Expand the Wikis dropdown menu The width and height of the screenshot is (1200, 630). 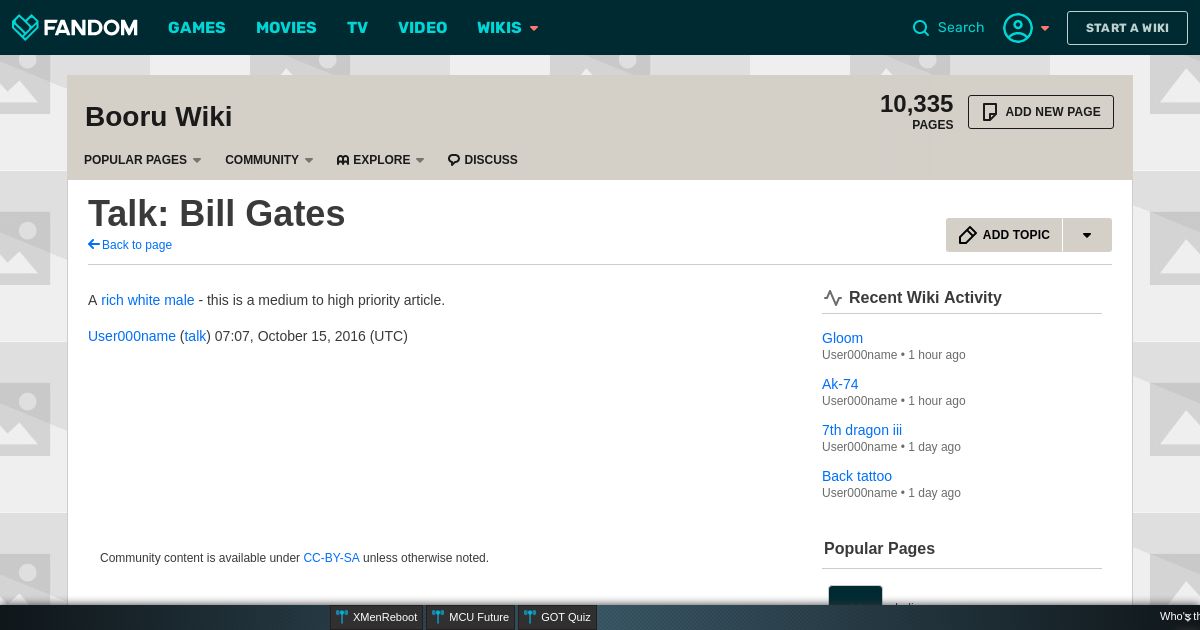(x=508, y=28)
